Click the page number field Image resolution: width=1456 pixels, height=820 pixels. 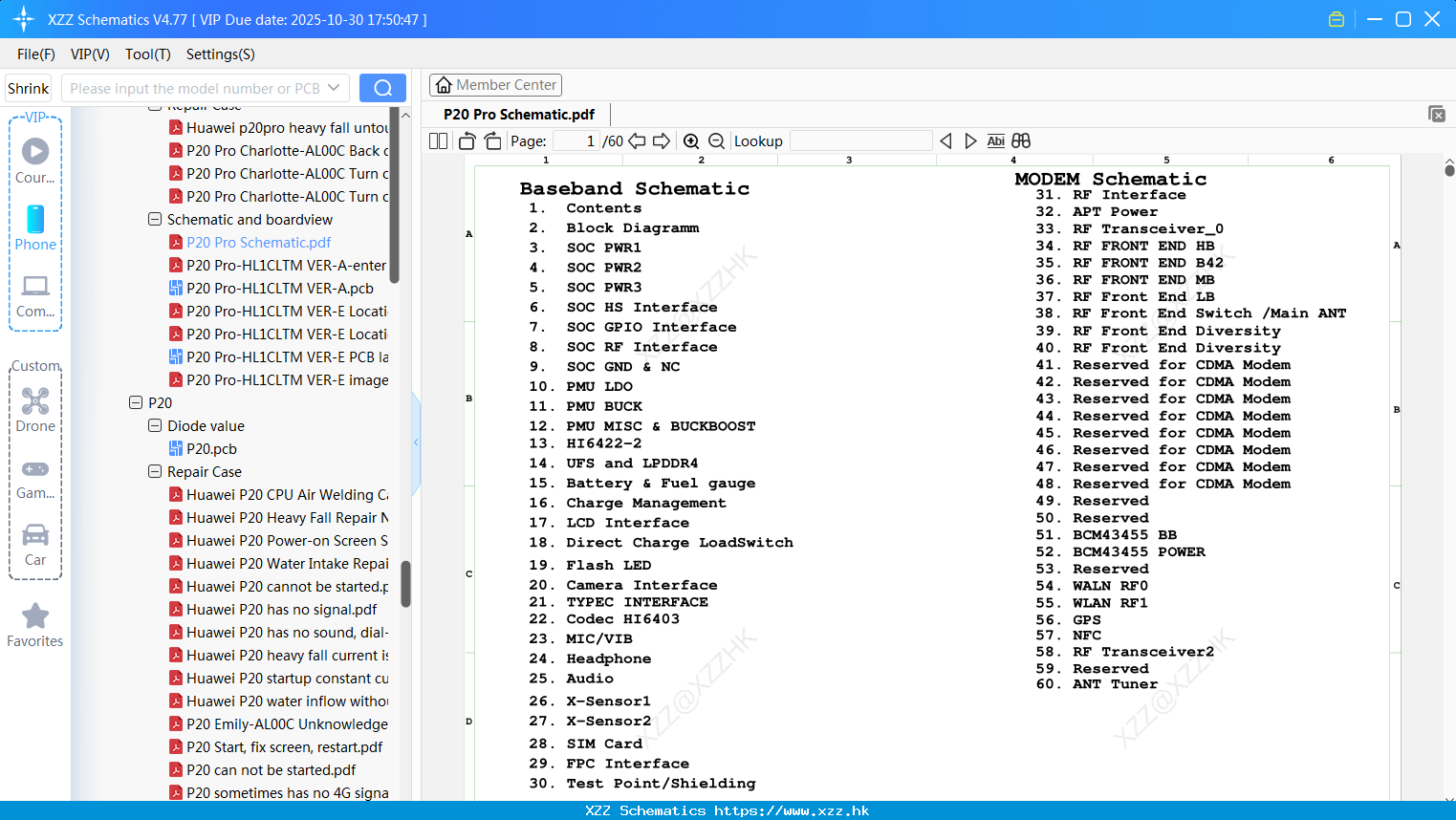click(x=576, y=141)
